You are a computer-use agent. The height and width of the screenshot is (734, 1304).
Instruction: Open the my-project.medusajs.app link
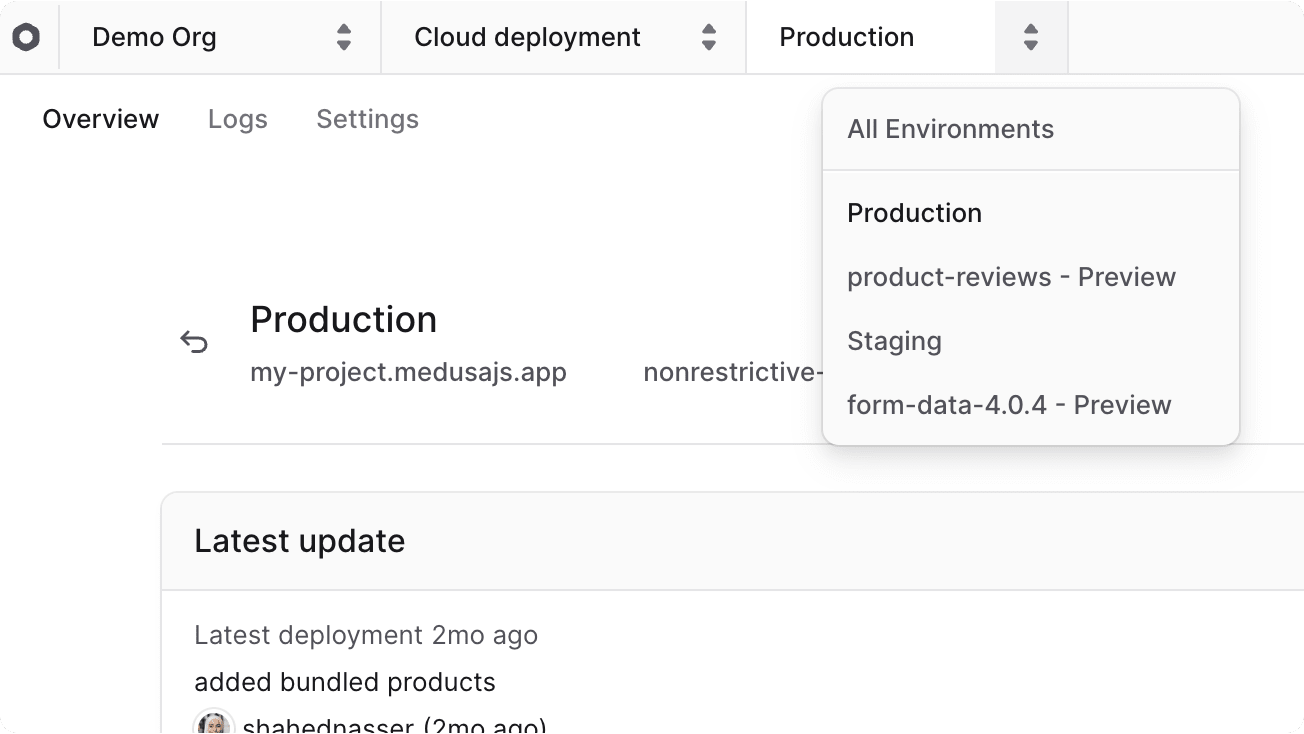(x=409, y=372)
